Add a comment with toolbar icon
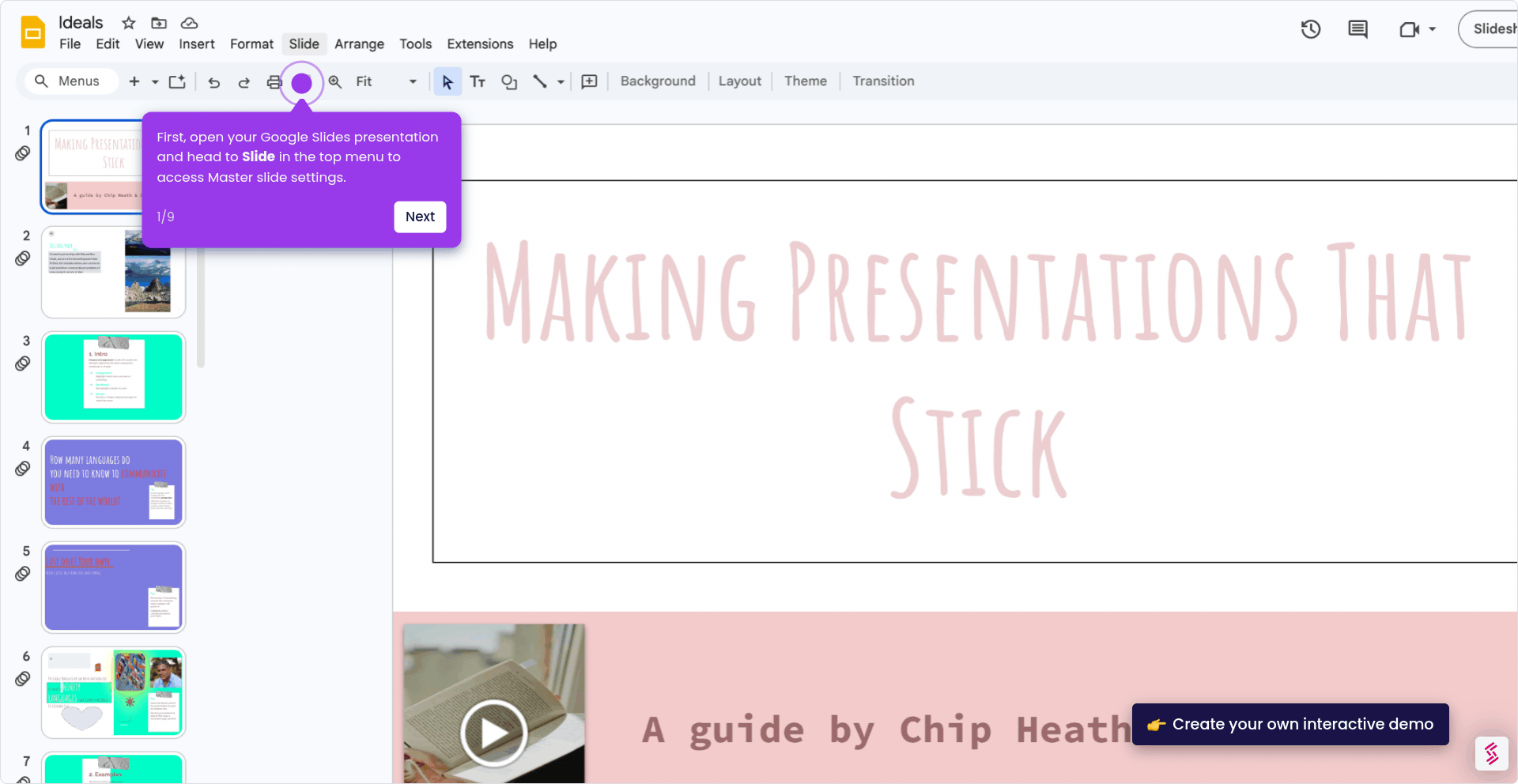1518x784 pixels. [589, 81]
